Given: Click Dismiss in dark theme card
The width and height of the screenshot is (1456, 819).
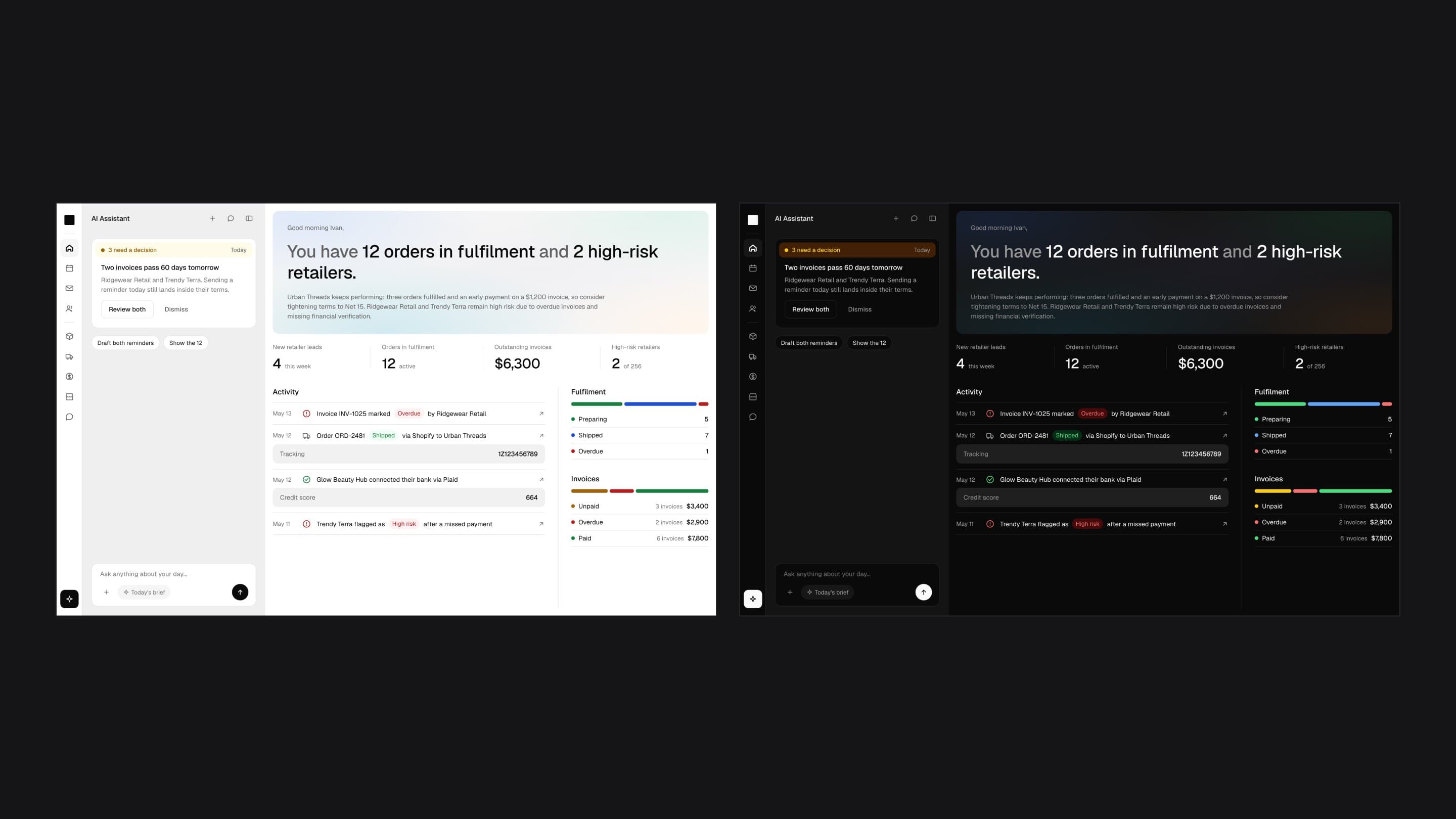Looking at the screenshot, I should [x=859, y=309].
